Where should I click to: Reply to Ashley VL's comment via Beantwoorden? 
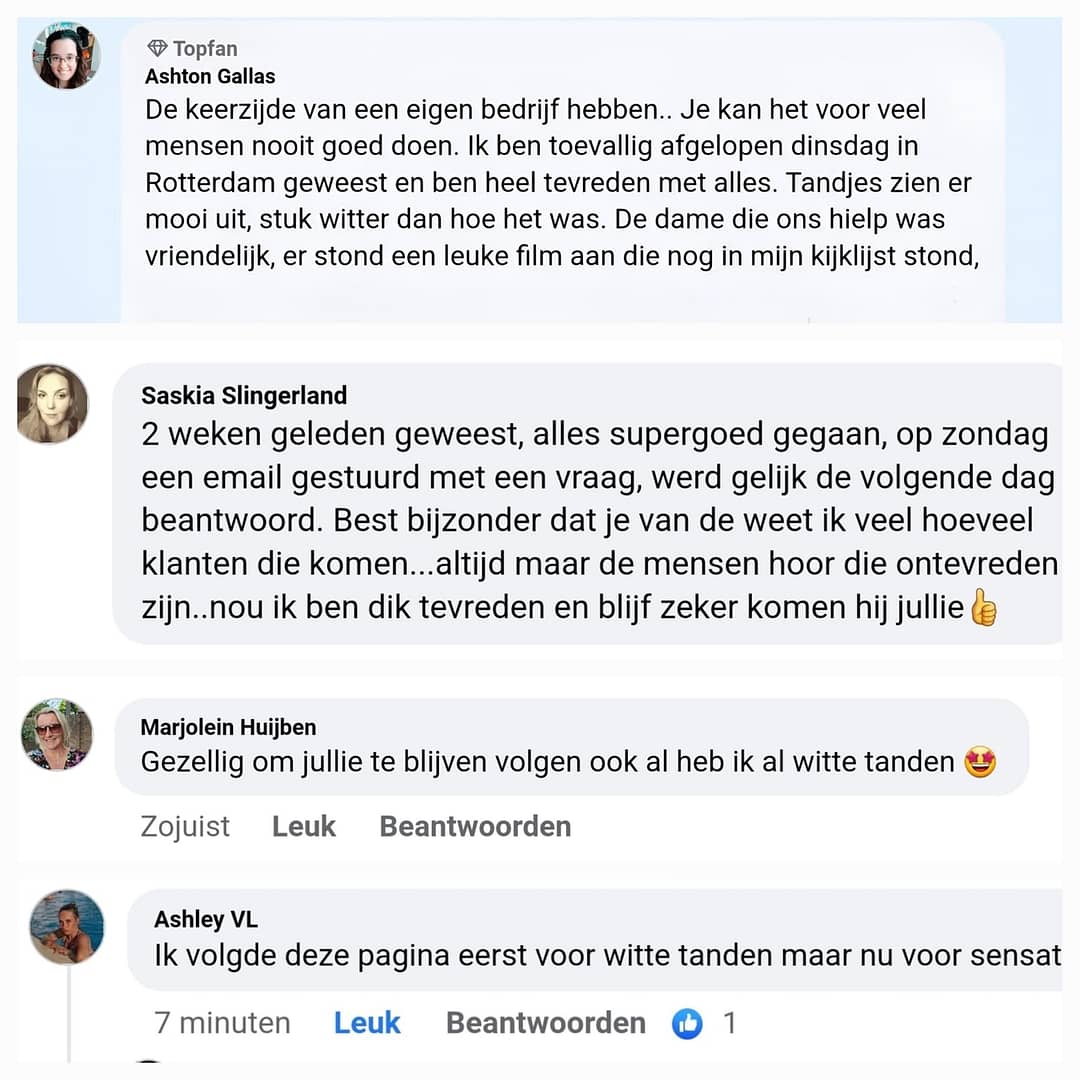[x=546, y=1023]
